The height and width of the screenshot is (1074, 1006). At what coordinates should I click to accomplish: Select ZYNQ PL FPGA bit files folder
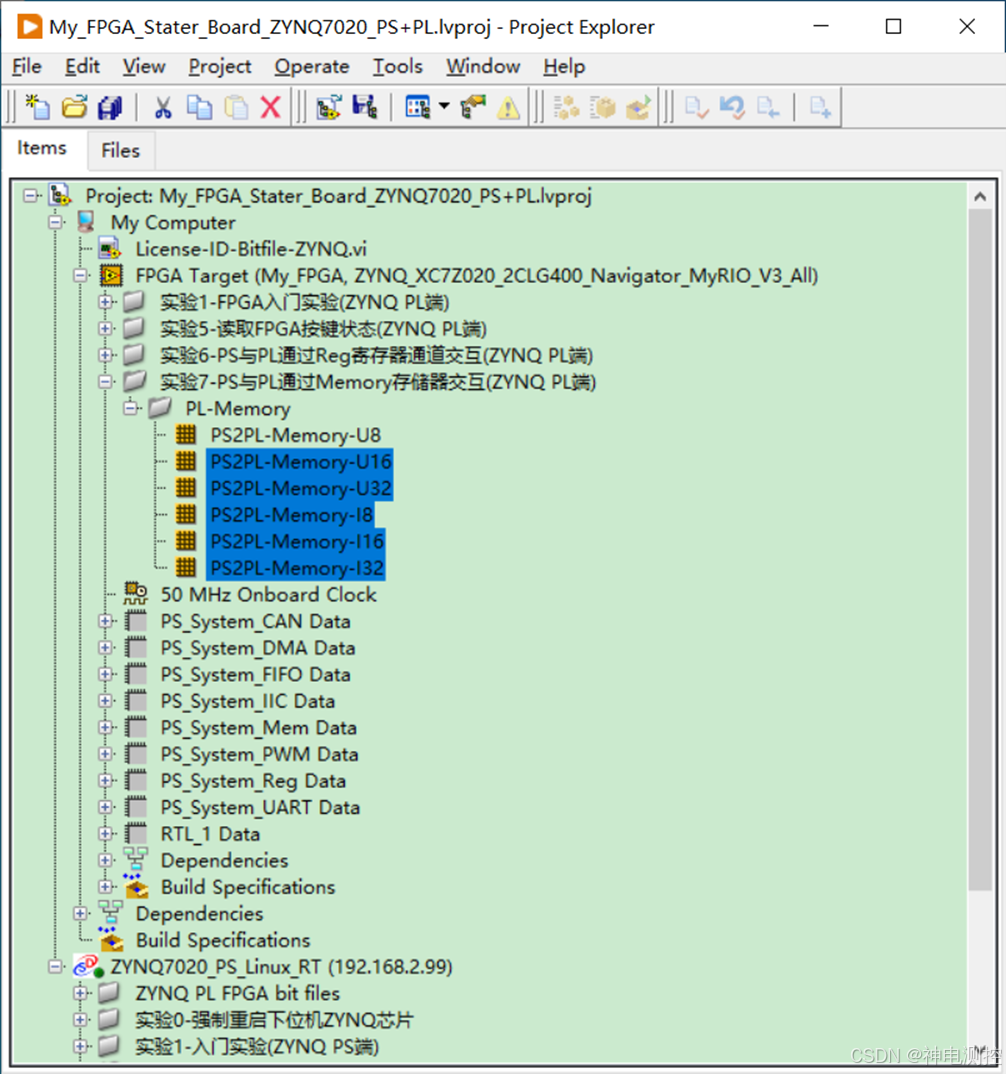tap(237, 993)
